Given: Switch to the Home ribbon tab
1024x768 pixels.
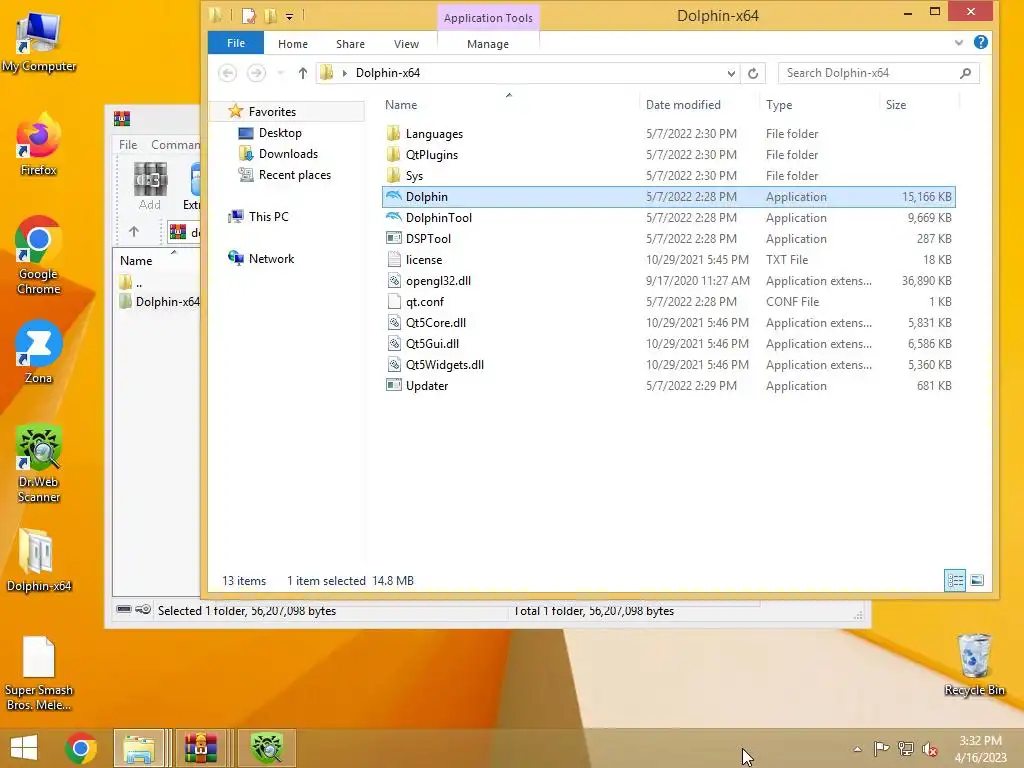Looking at the screenshot, I should [293, 44].
